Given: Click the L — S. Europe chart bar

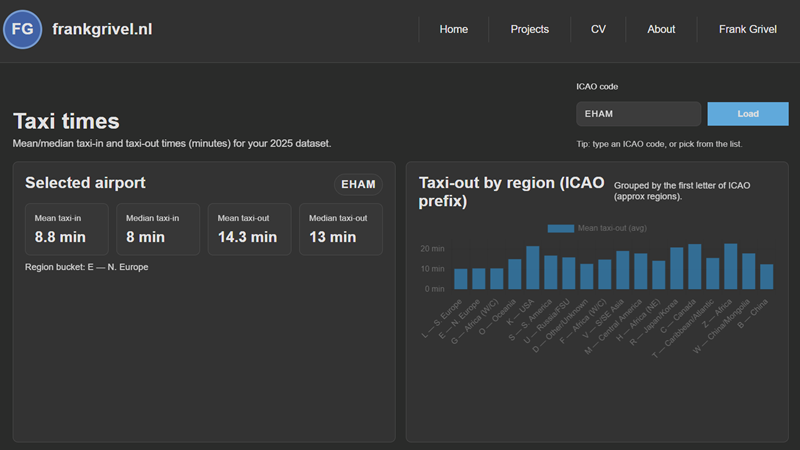Looking at the screenshot, I should [x=460, y=279].
